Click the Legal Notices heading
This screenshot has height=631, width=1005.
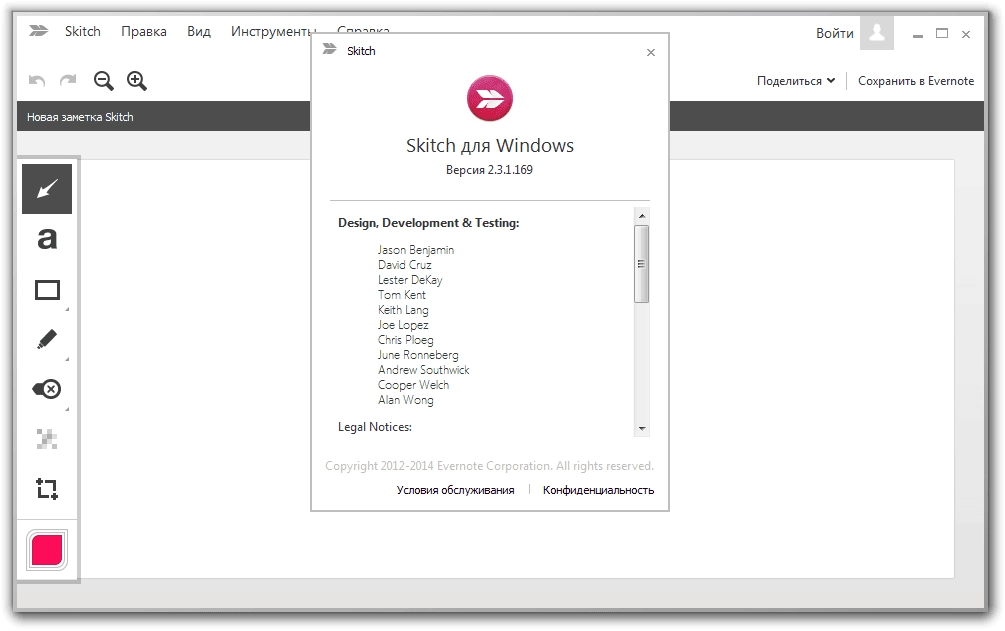(x=375, y=427)
